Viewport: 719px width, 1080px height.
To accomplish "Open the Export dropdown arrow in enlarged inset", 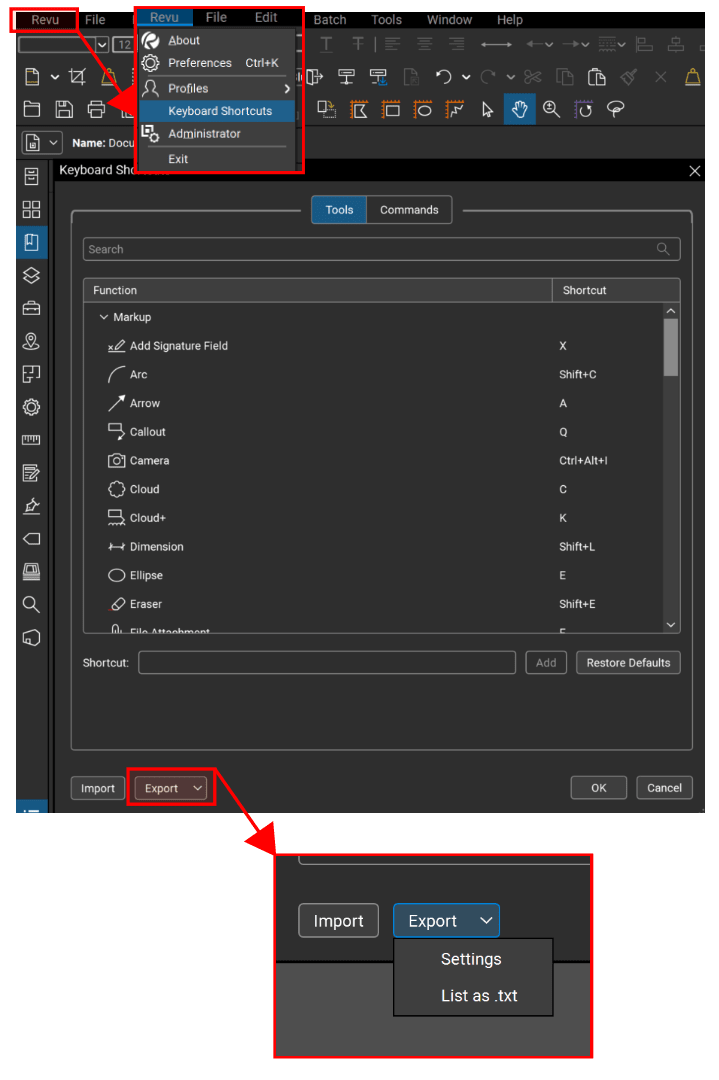I will (x=486, y=920).
